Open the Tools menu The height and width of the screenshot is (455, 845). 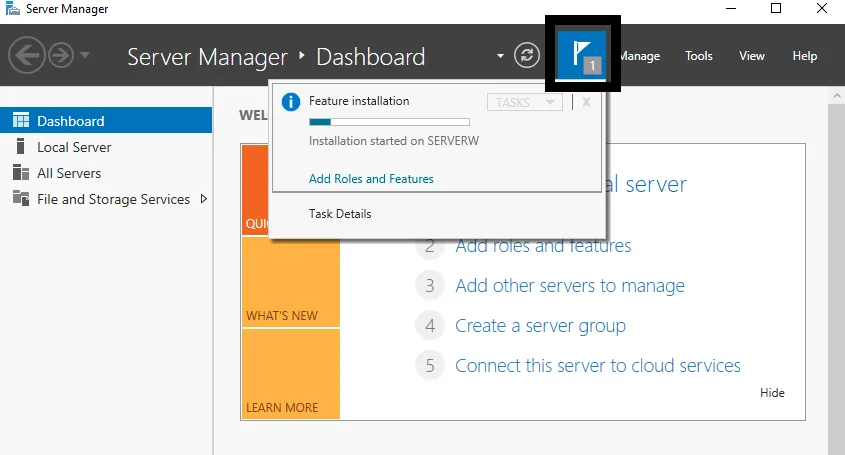click(x=698, y=56)
